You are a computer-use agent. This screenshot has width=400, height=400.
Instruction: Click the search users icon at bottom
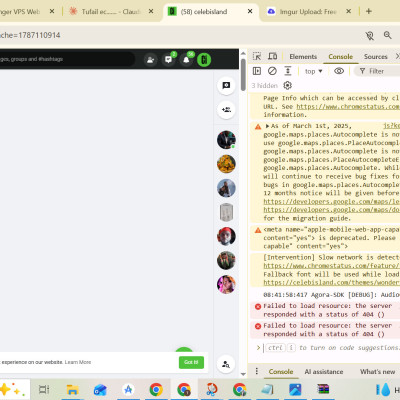pyautogui.click(x=226, y=364)
